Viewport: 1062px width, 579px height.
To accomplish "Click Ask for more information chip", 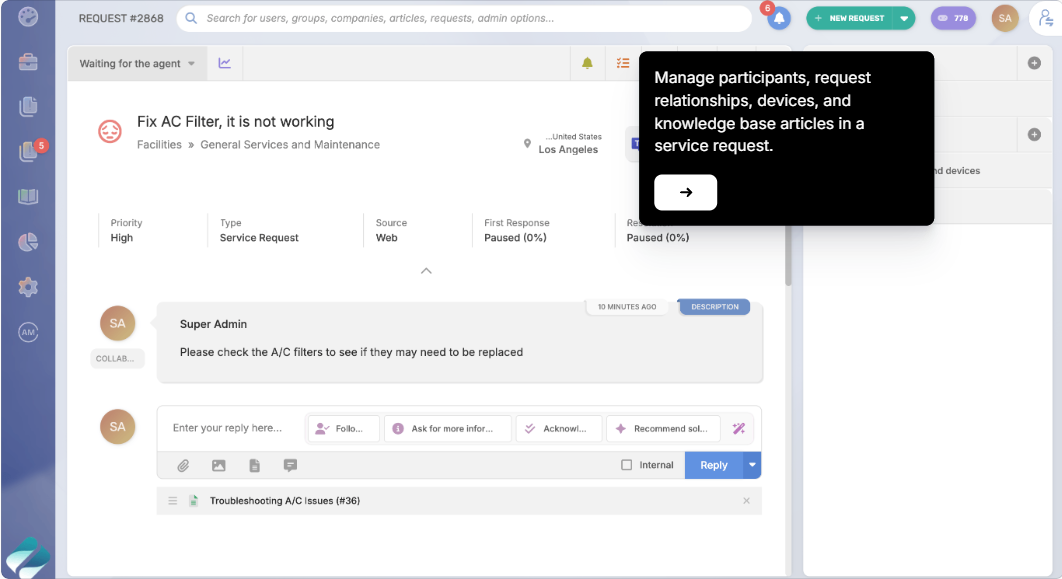I will (448, 429).
